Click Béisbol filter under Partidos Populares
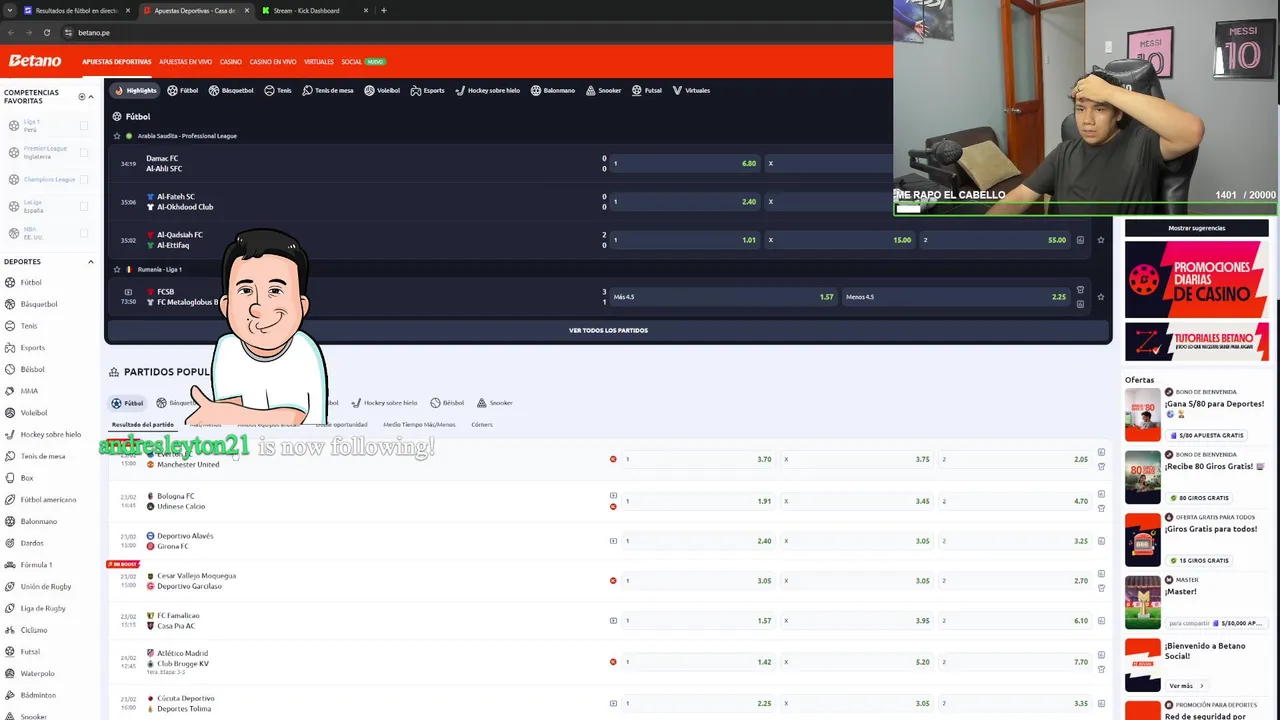1280x720 pixels. pos(447,403)
